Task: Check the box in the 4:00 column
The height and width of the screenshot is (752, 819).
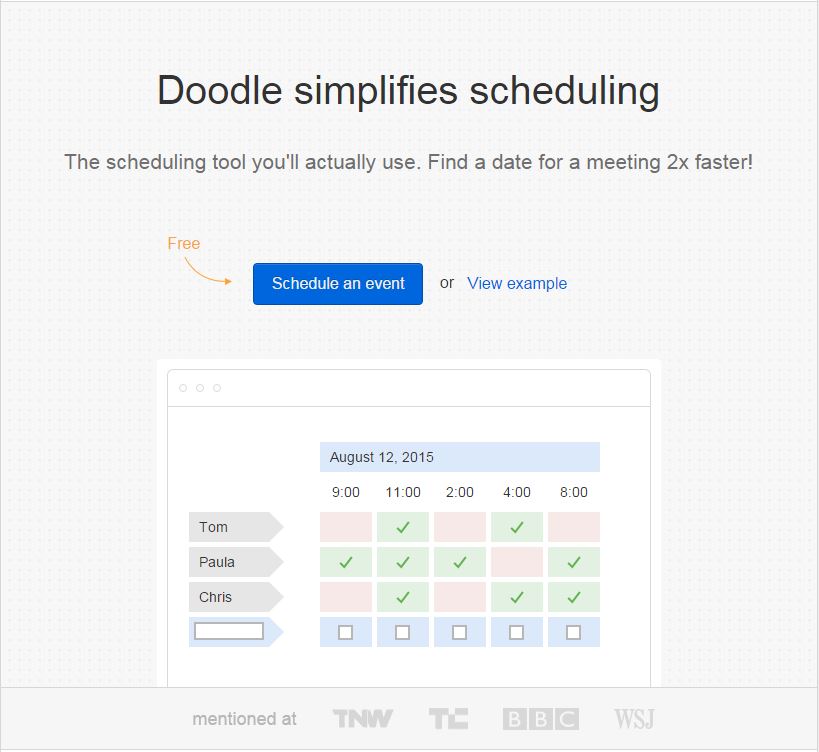Action: tap(517, 632)
